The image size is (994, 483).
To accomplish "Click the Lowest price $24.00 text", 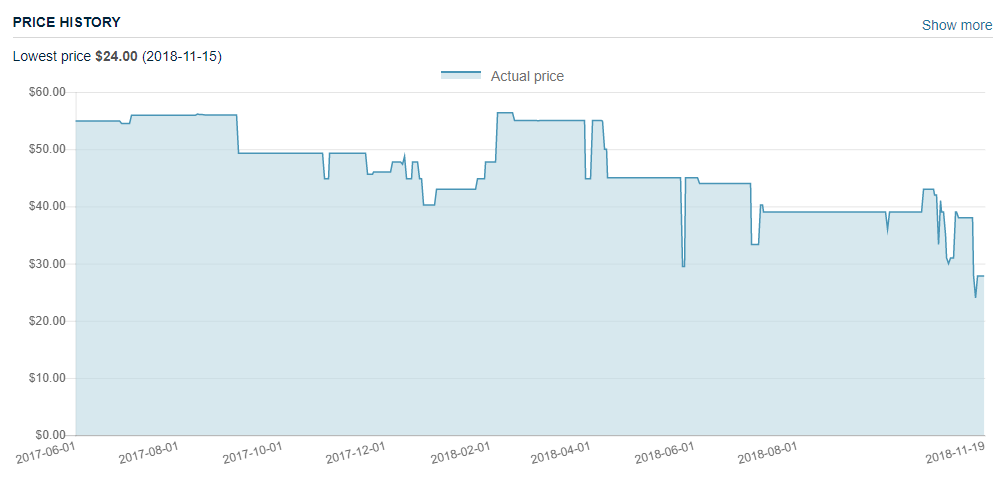I will 75,56.
